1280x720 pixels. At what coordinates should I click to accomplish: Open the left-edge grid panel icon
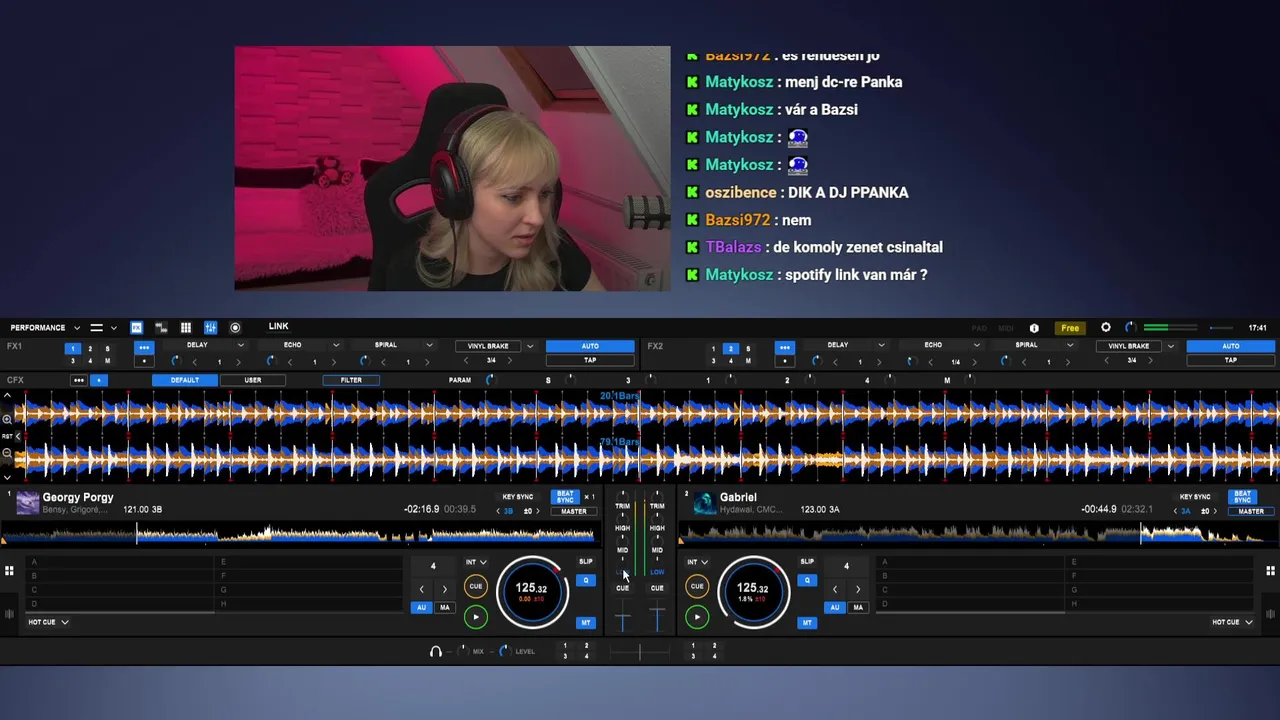pos(9,571)
